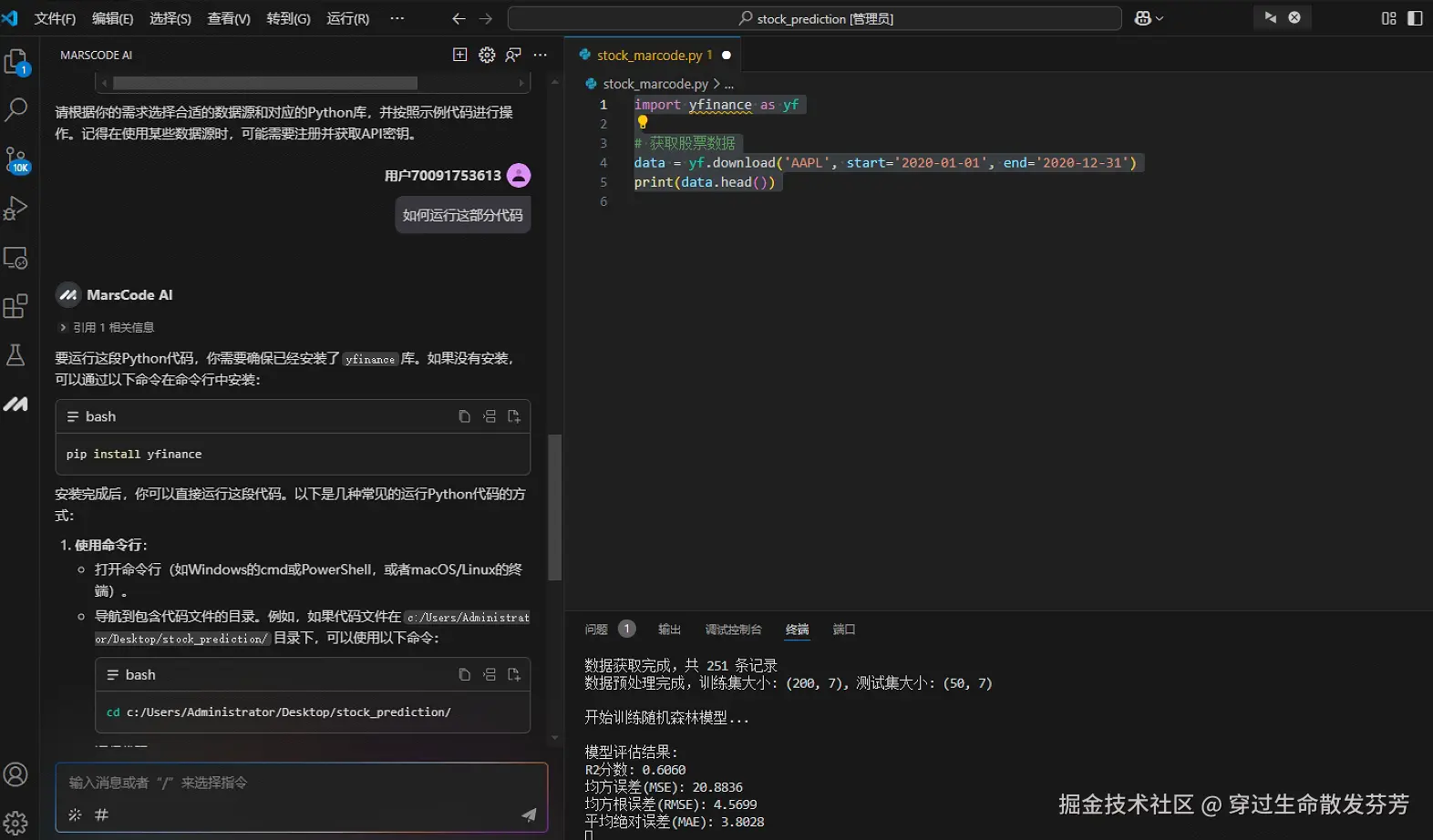1433x840 pixels.
Task: Open the Search view in activity bar
Action: click(16, 110)
